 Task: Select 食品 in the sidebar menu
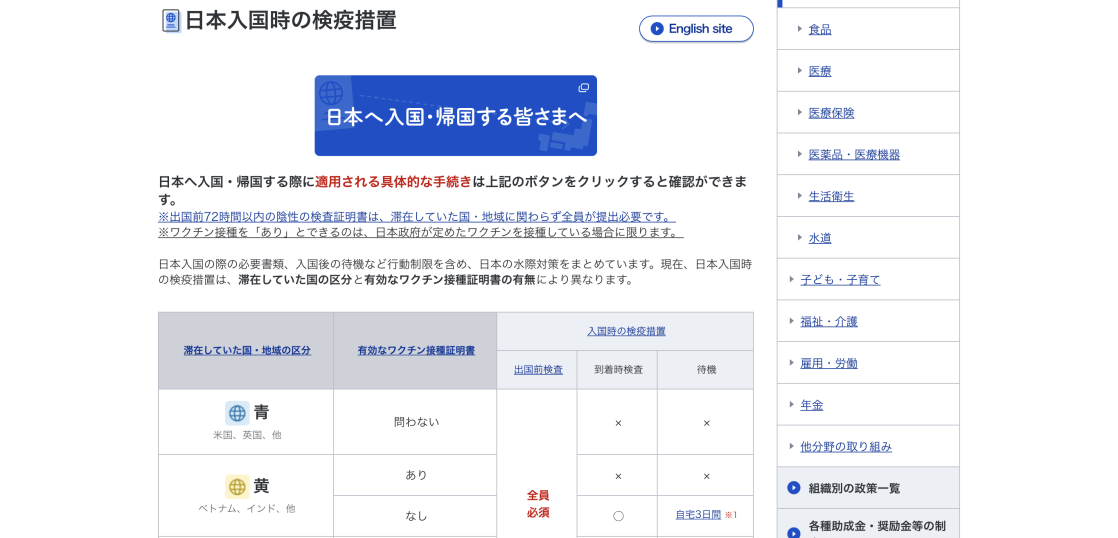tap(819, 30)
